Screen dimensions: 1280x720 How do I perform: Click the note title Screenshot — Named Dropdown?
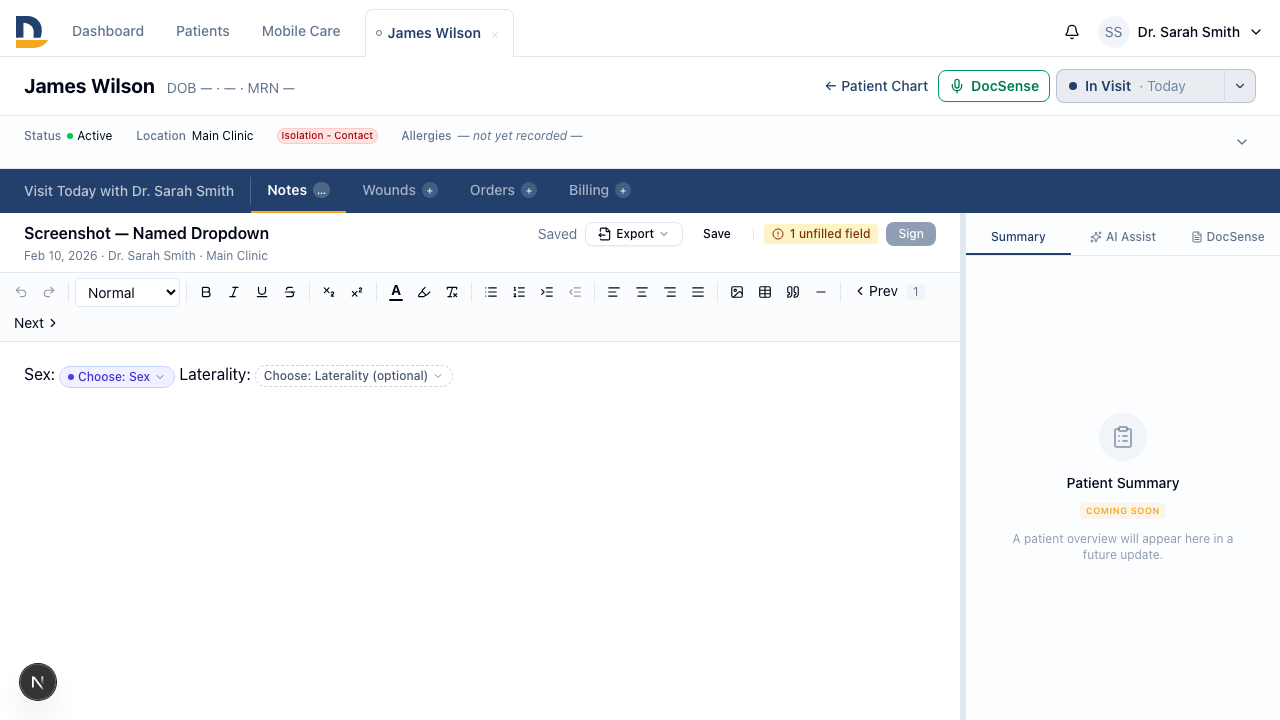coord(146,233)
